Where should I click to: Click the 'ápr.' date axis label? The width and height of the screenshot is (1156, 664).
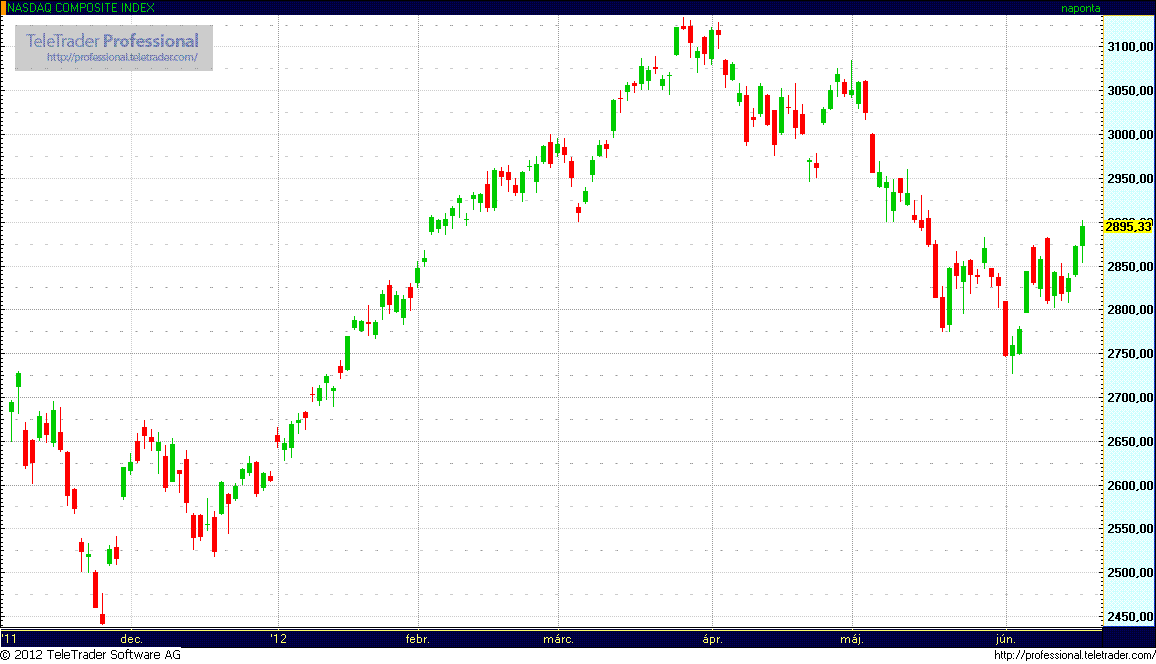(712, 639)
